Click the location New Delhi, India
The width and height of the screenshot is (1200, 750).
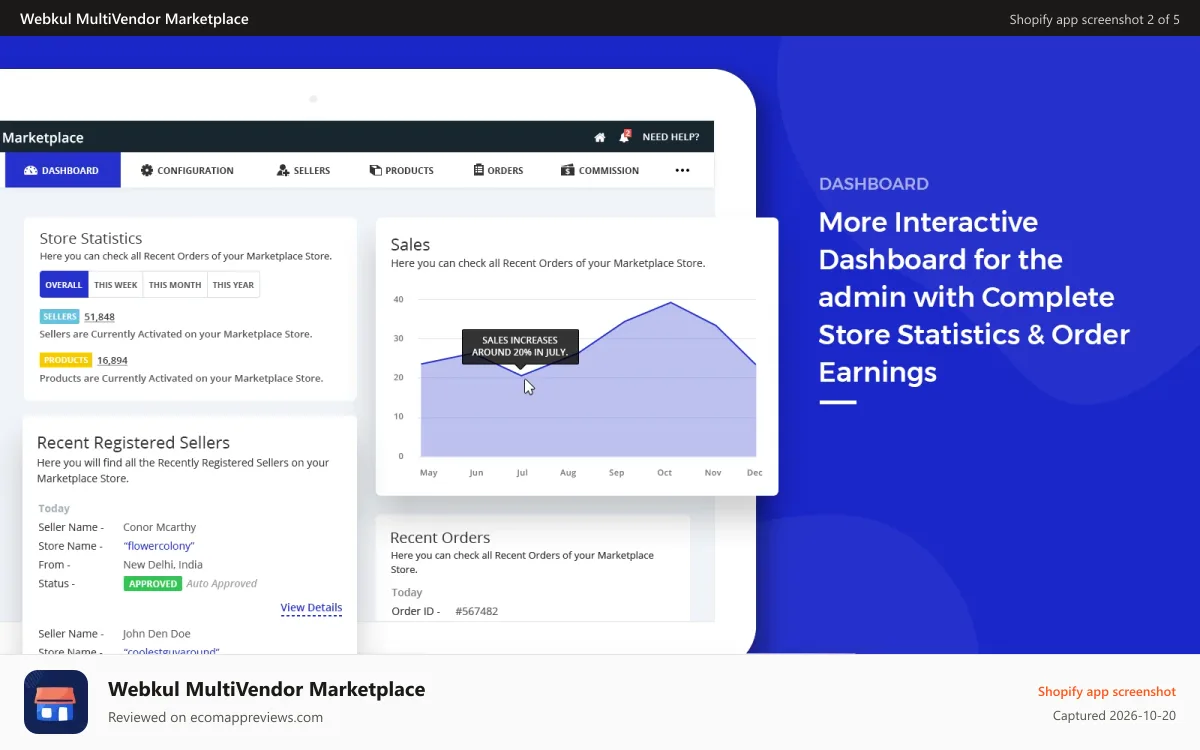[163, 565]
